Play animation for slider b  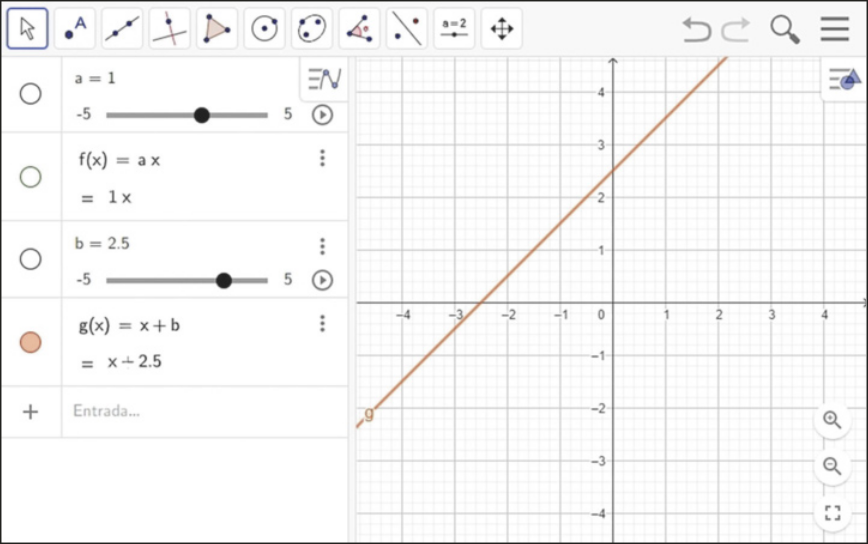click(322, 280)
